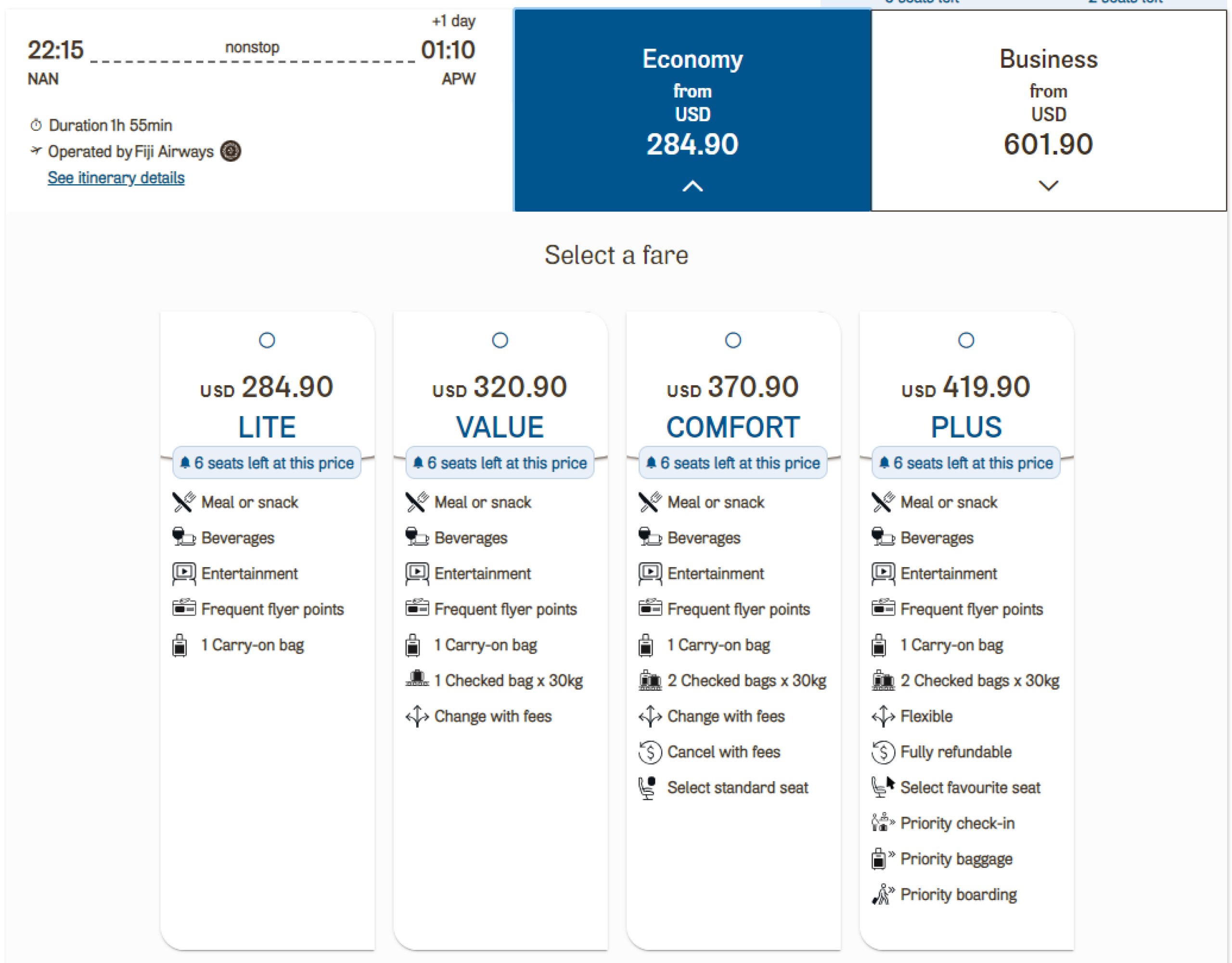Click the duration clock icon
The image size is (1232, 963).
[x=36, y=125]
